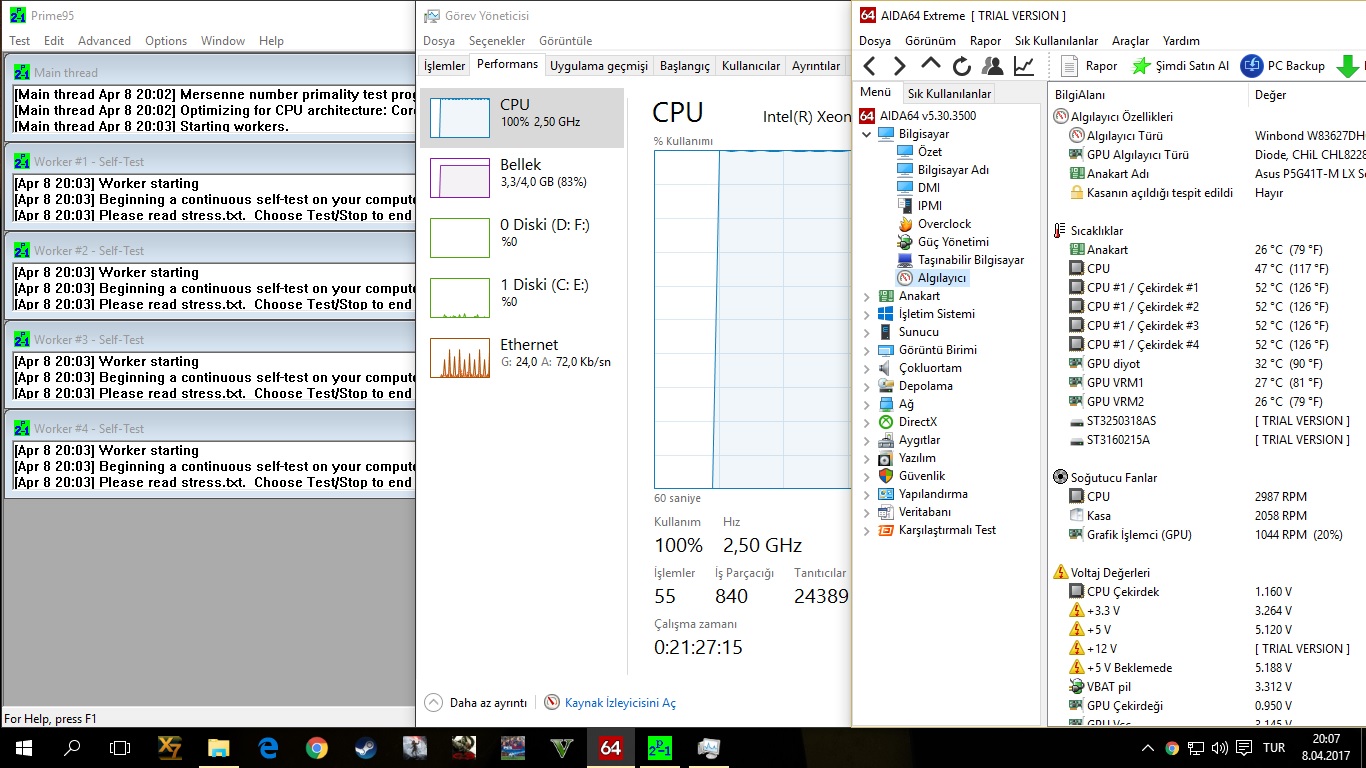Viewport: 1366px width, 768px height.
Task: Click the Şimdi Satın Al star button
Action: pyautogui.click(x=1180, y=66)
